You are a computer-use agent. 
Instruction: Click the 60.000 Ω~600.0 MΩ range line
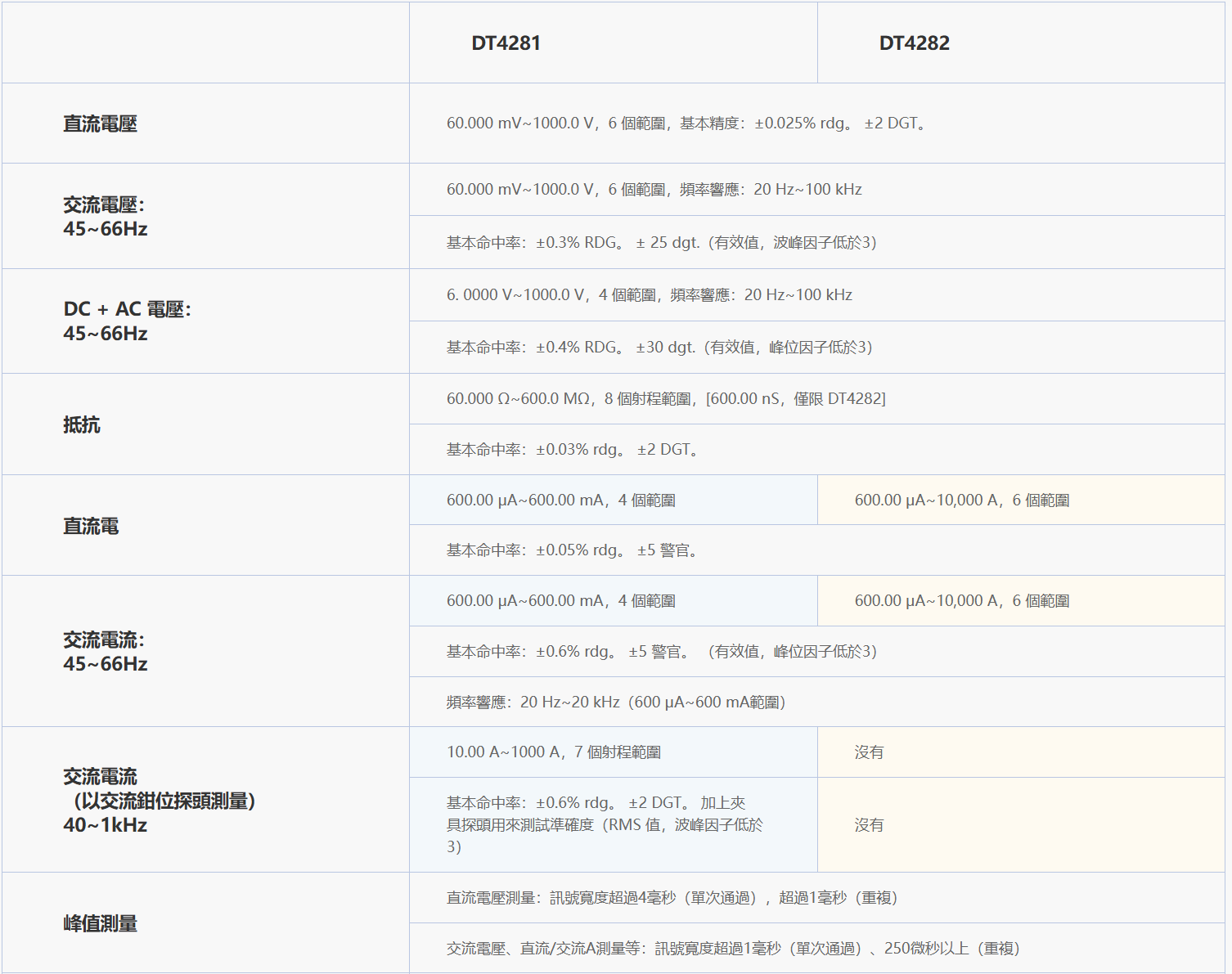[666, 399]
